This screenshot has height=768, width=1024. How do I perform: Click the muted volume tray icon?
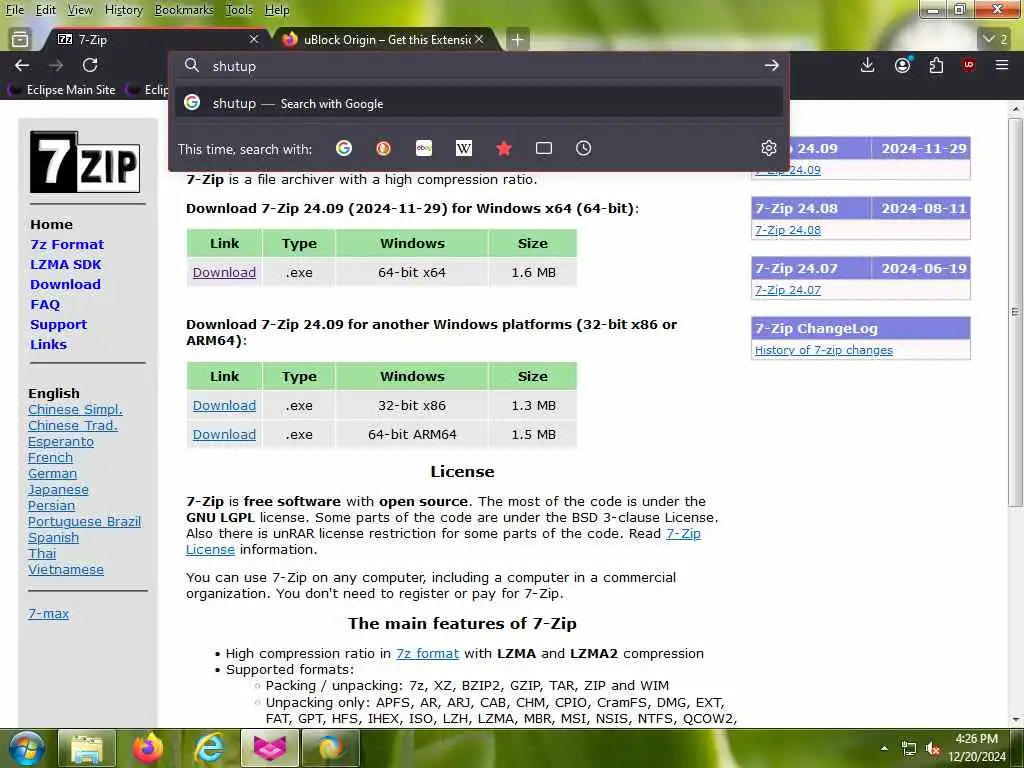click(x=933, y=749)
